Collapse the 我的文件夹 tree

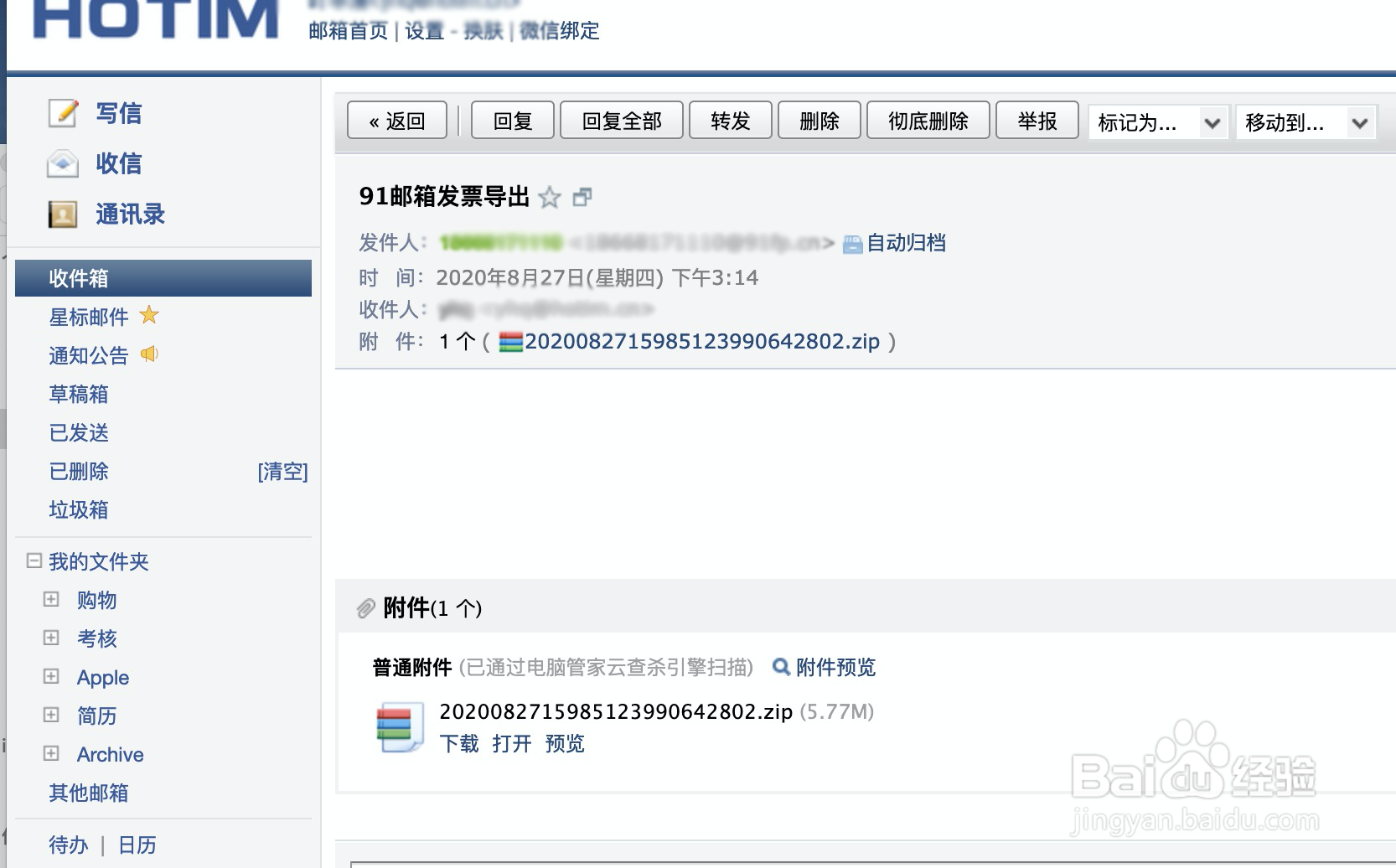coord(34,561)
